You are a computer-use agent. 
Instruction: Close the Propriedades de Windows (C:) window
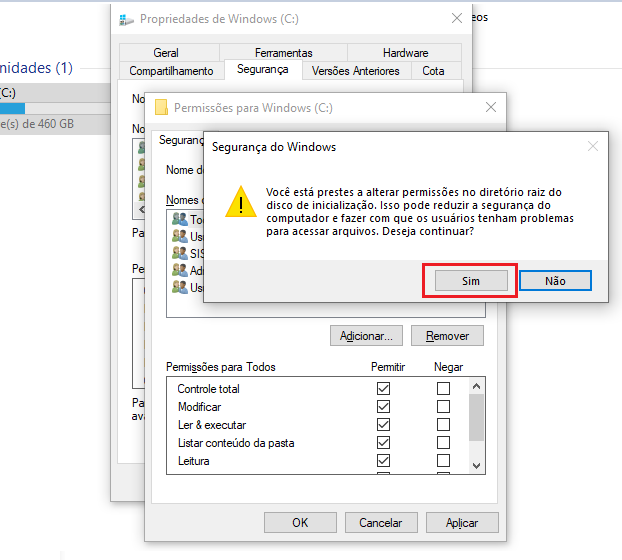(x=457, y=18)
